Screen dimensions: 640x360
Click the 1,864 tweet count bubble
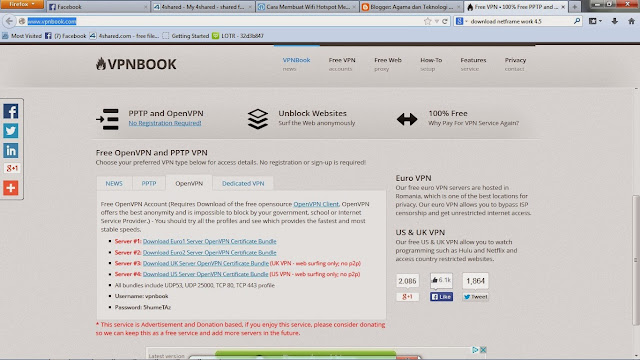pos(476,281)
